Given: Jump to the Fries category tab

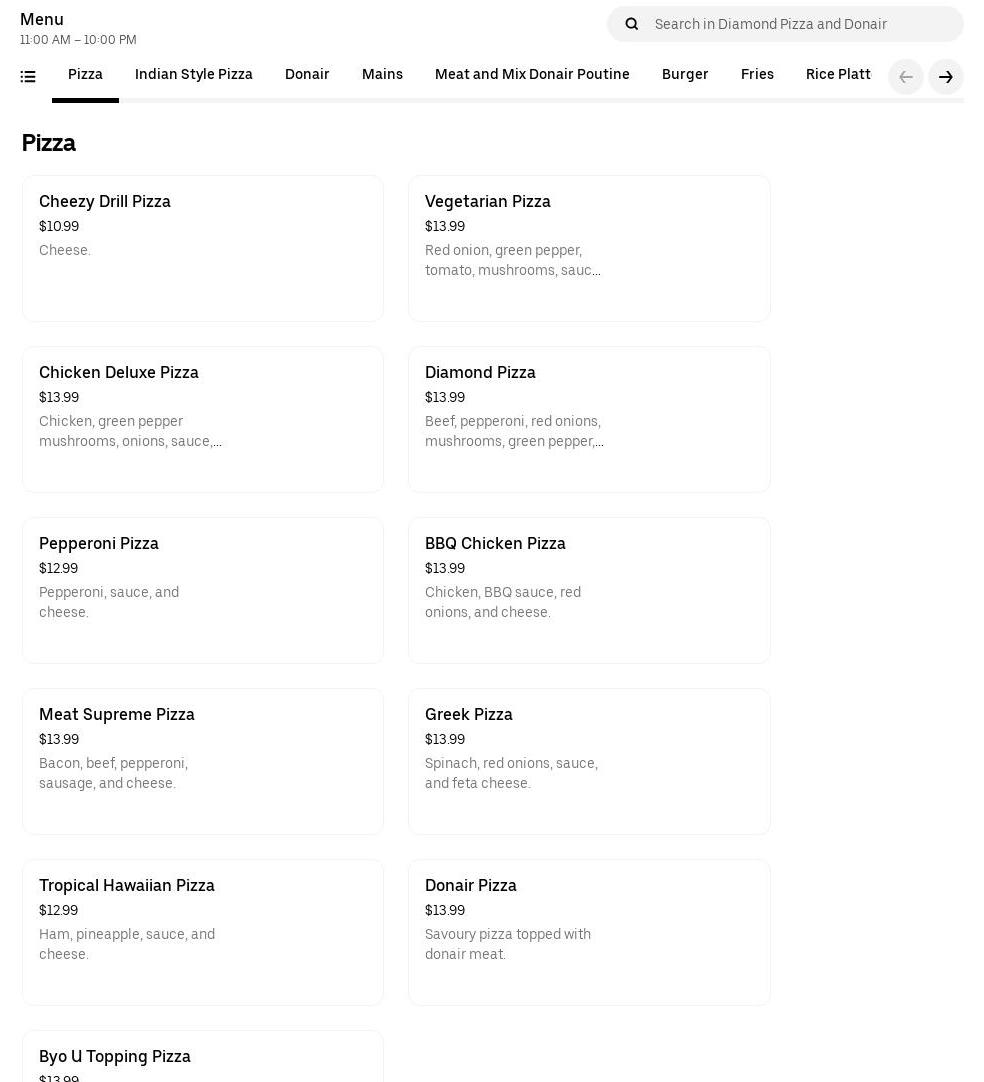Looking at the screenshot, I should pyautogui.click(x=757, y=75).
